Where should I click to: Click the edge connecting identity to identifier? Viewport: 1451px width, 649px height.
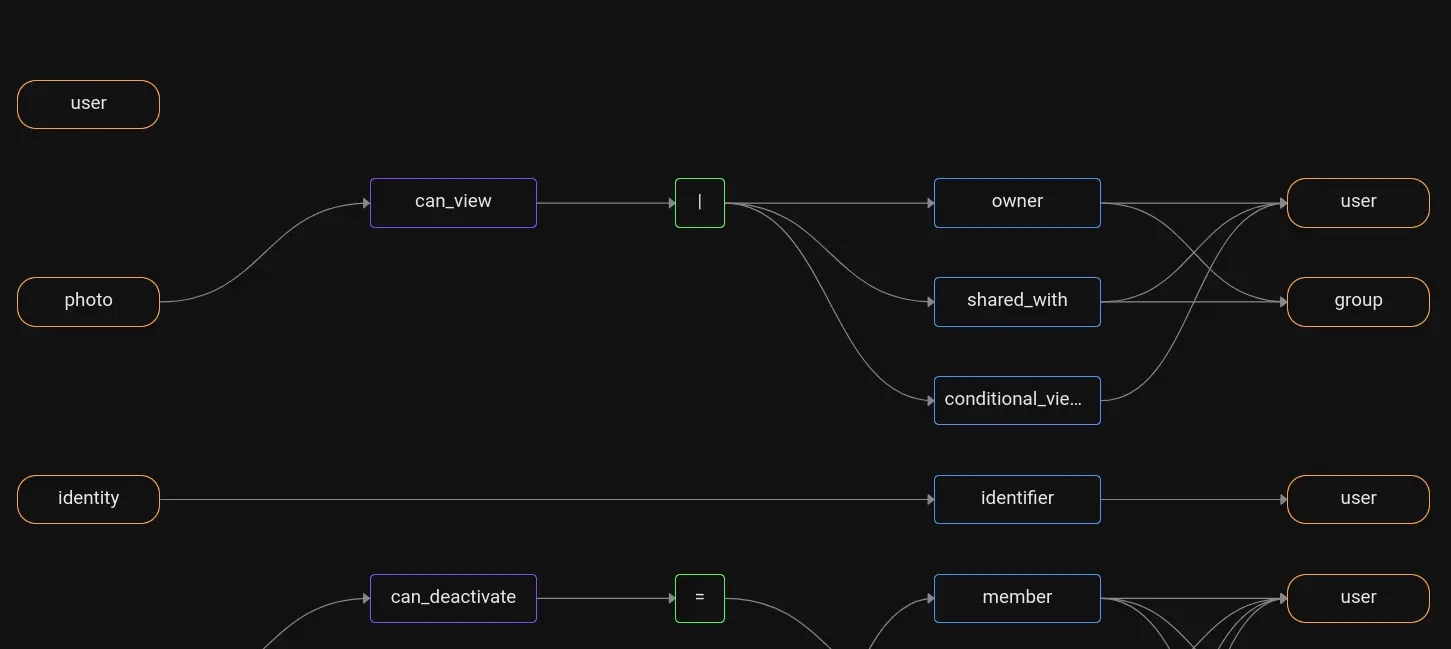(550, 498)
